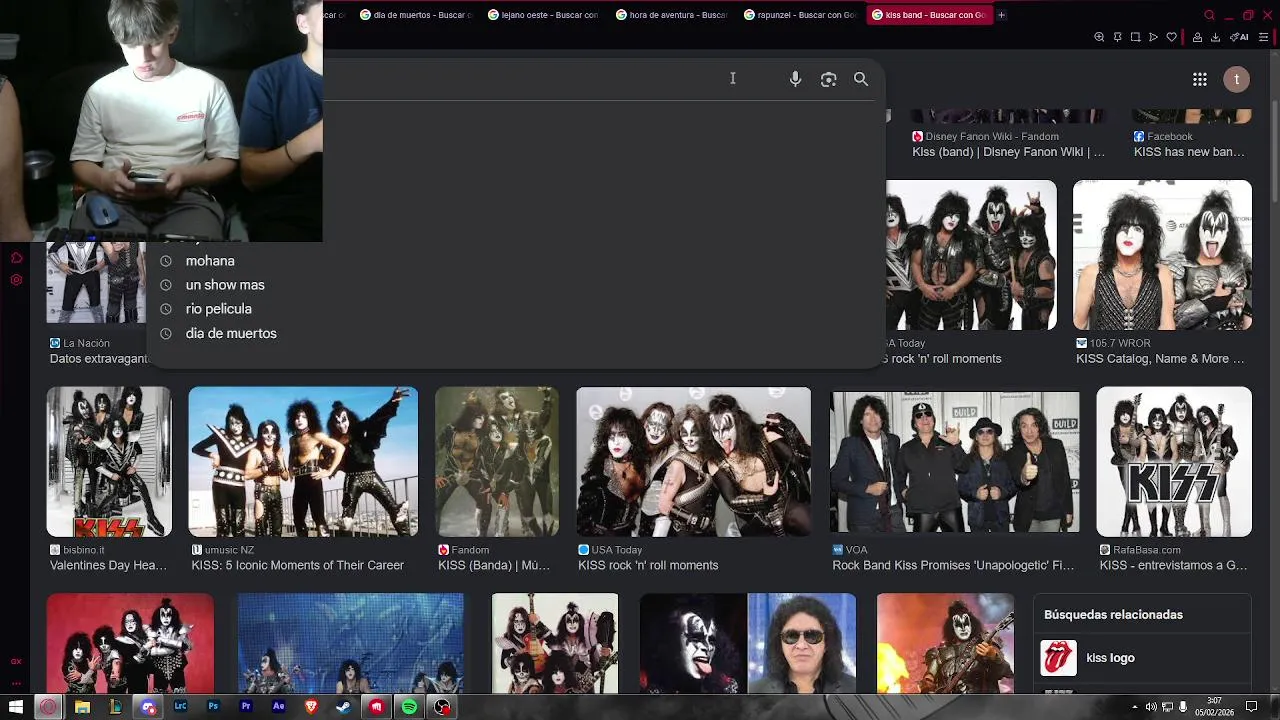Open File Explorer from the taskbar
The width and height of the screenshot is (1280, 720).
tap(82, 707)
